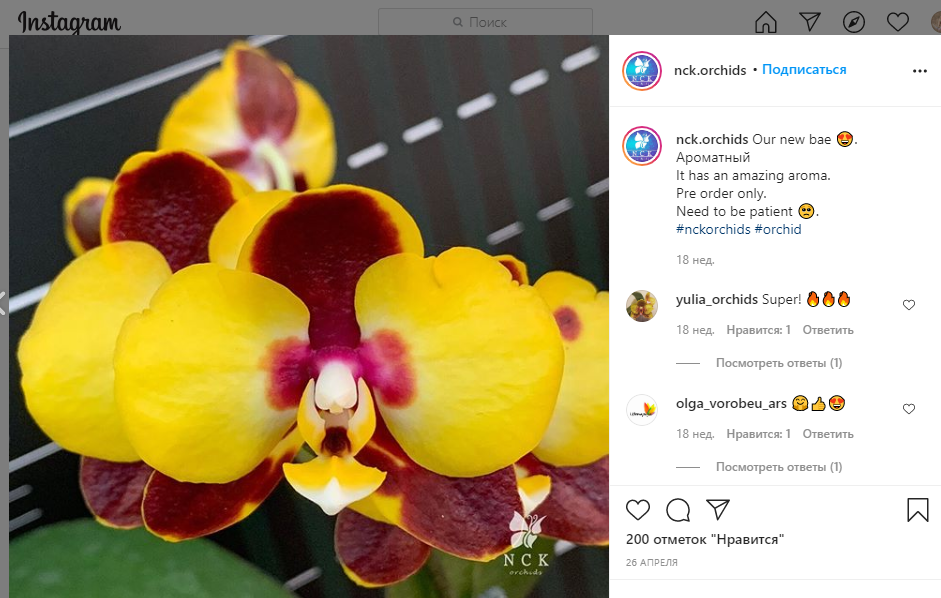
Task: Click the Подписаться follow link
Action: point(804,70)
